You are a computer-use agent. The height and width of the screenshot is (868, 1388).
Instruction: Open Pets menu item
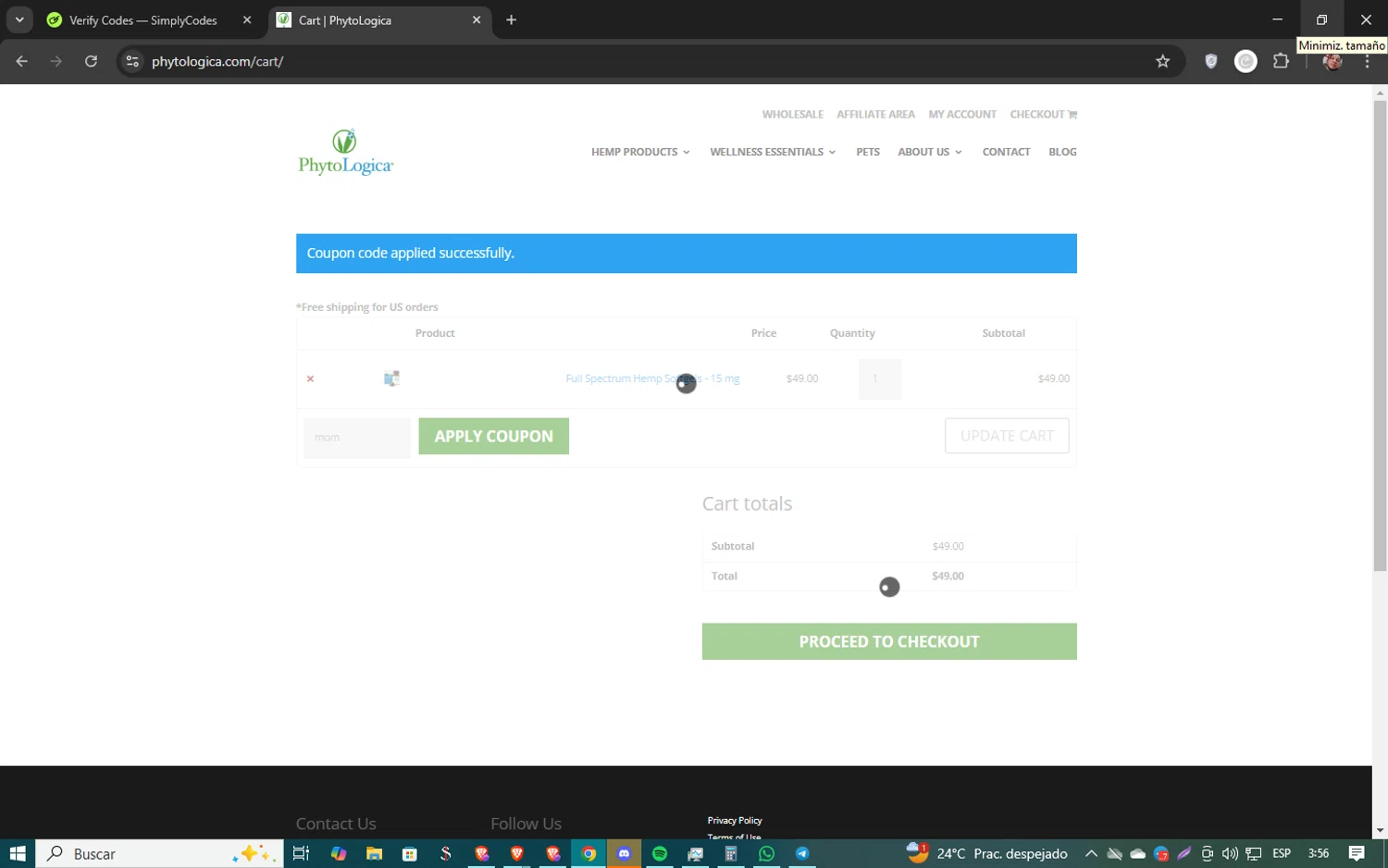coord(868,152)
